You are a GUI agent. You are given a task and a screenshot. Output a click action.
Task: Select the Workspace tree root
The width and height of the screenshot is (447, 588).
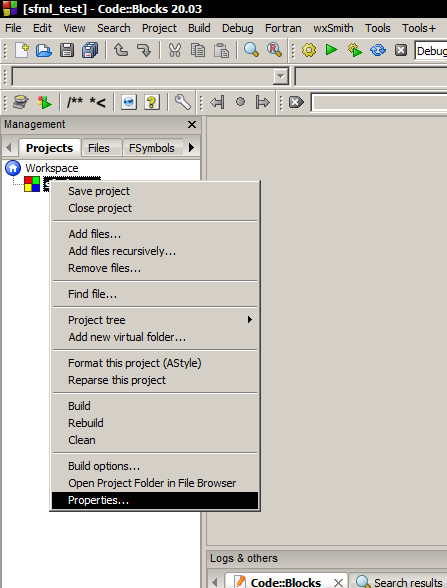[52, 168]
